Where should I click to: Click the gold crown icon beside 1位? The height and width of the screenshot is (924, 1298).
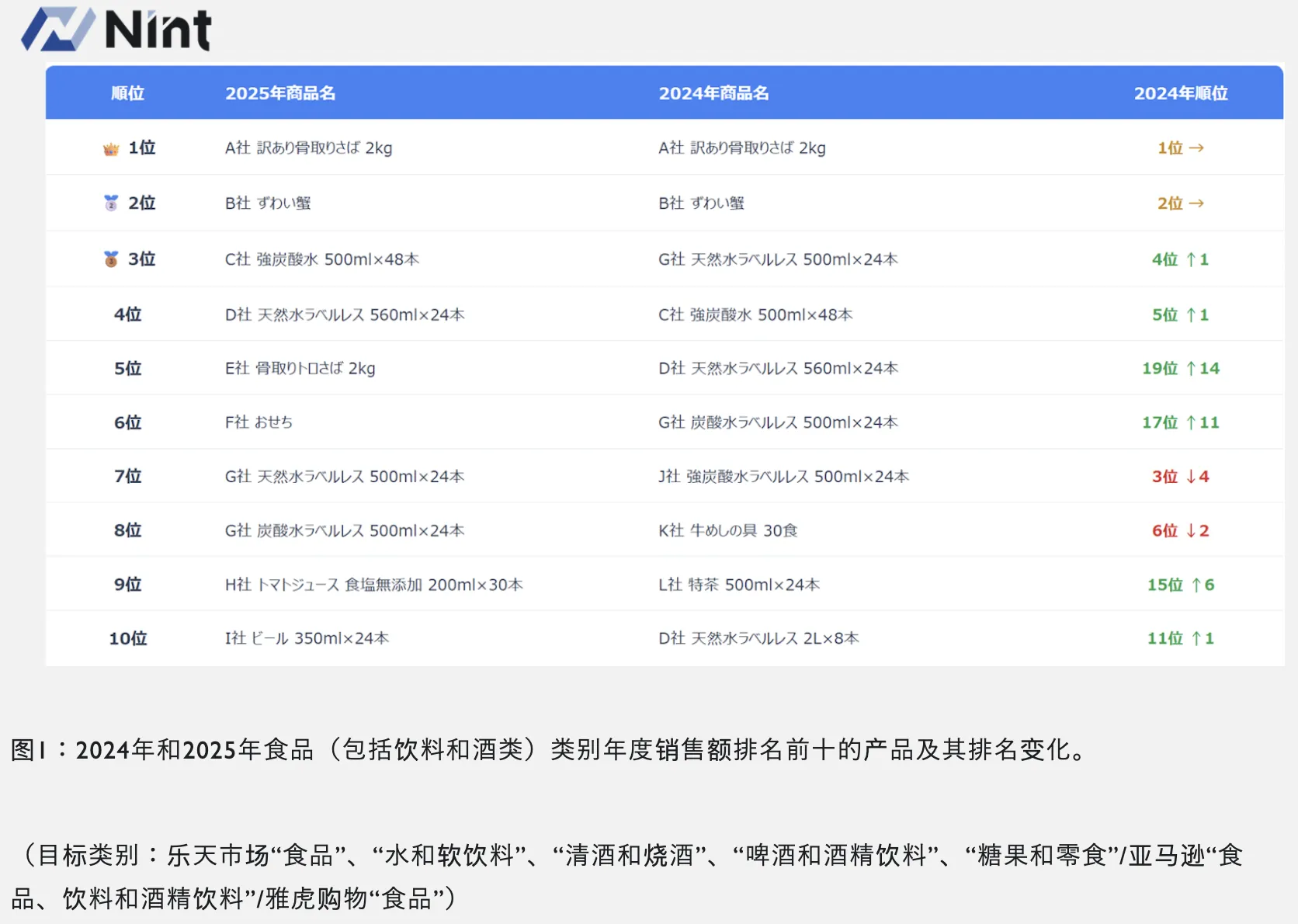[111, 149]
